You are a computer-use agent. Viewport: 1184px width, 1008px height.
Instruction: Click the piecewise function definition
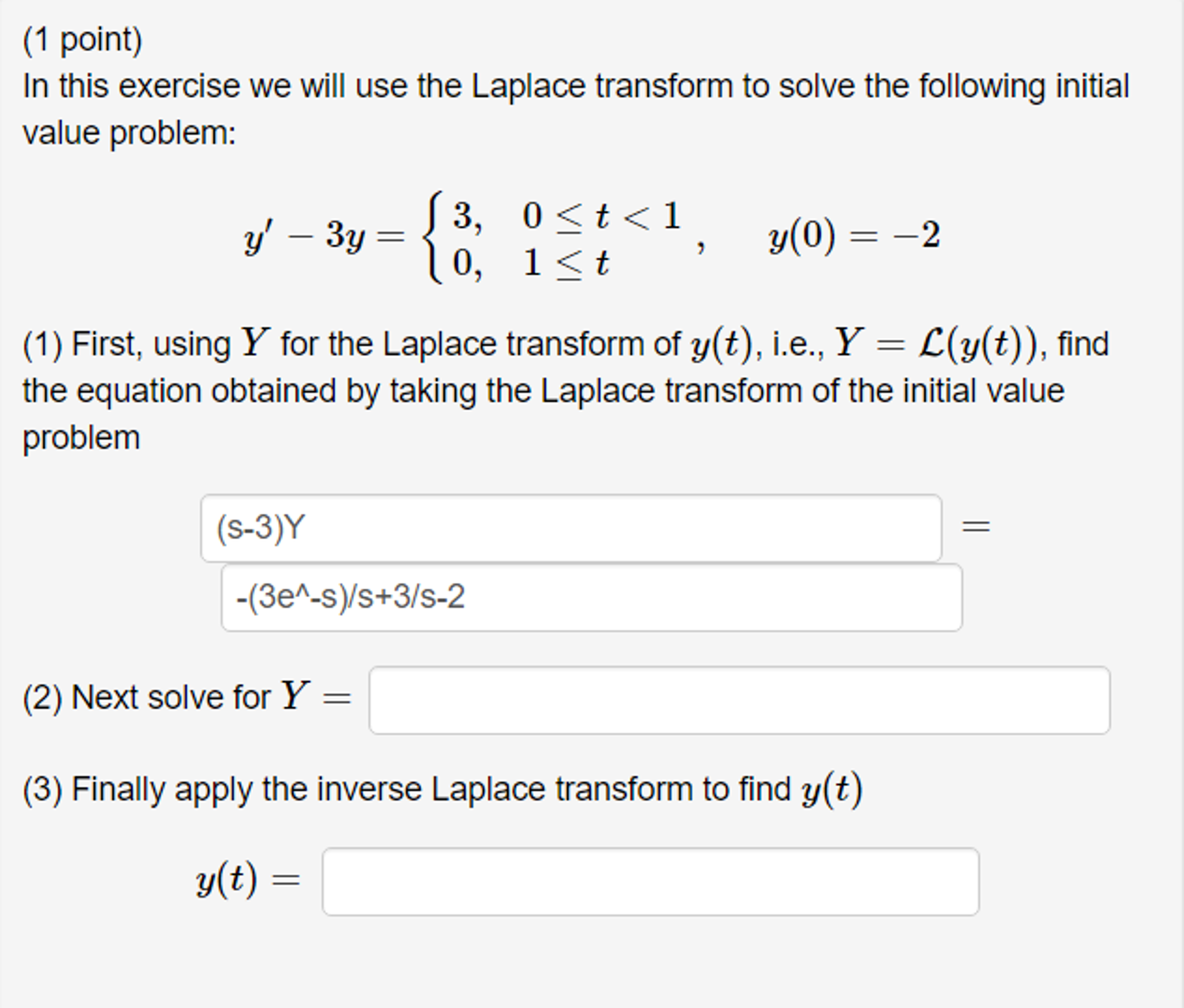click(x=556, y=243)
